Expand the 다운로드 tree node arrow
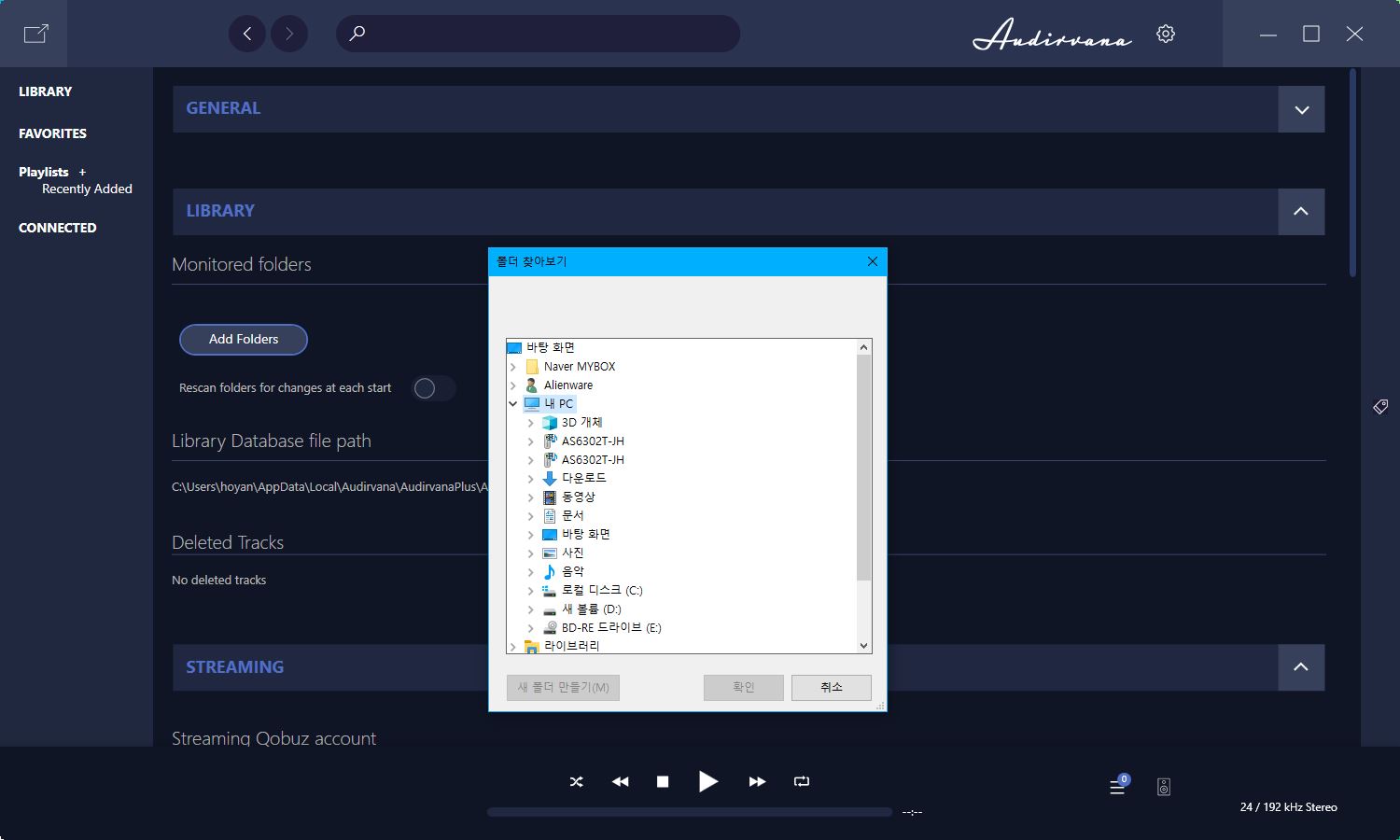 [531, 479]
